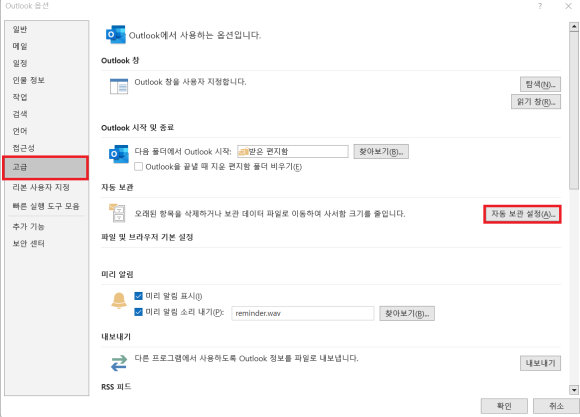Select the 일반 category in sidebar
The image size is (580, 417).
46,30
